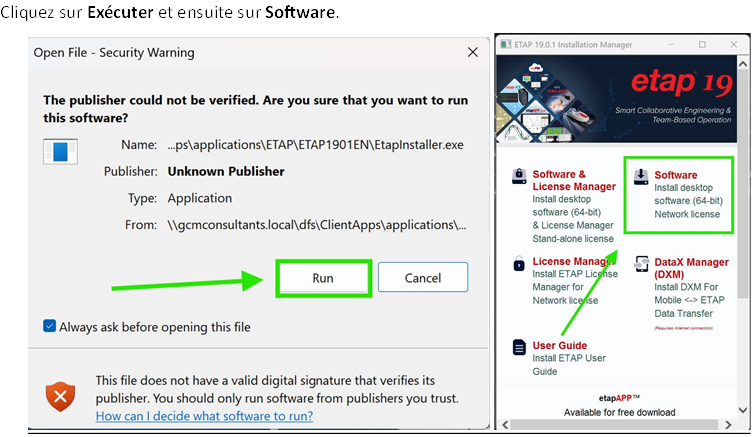Click scroll down arrow in ETAP installer
The height and width of the screenshot is (437, 755).
pyautogui.click(x=743, y=410)
